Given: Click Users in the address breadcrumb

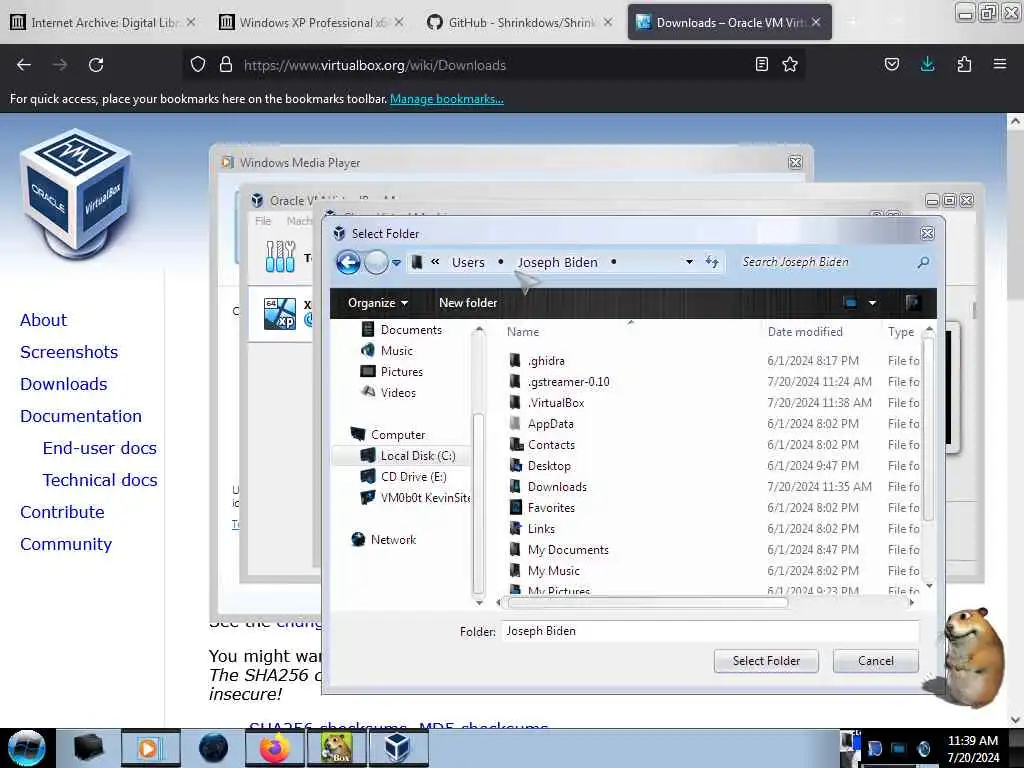Looking at the screenshot, I should pos(468,263).
